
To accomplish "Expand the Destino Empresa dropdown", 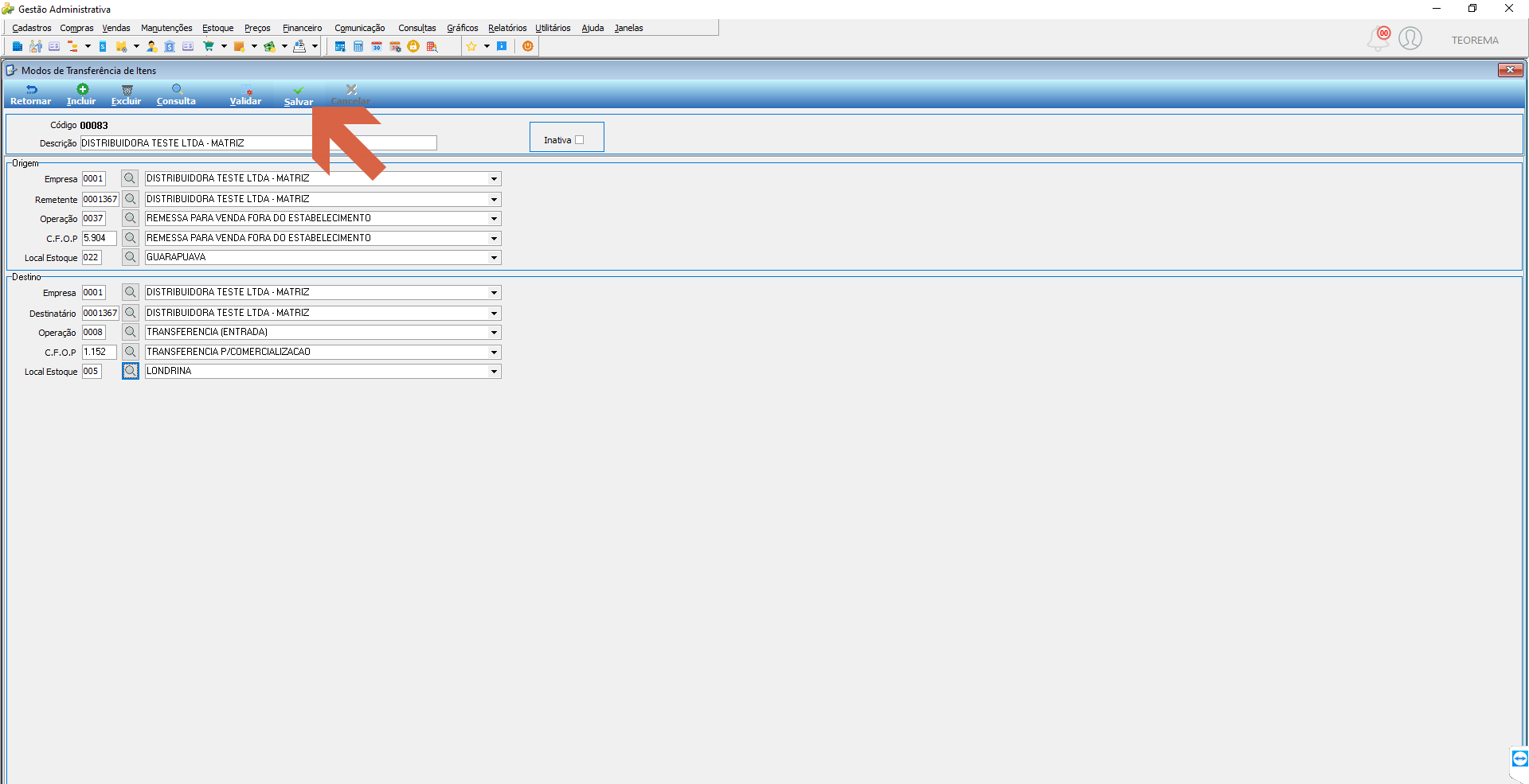I will 494,293.
